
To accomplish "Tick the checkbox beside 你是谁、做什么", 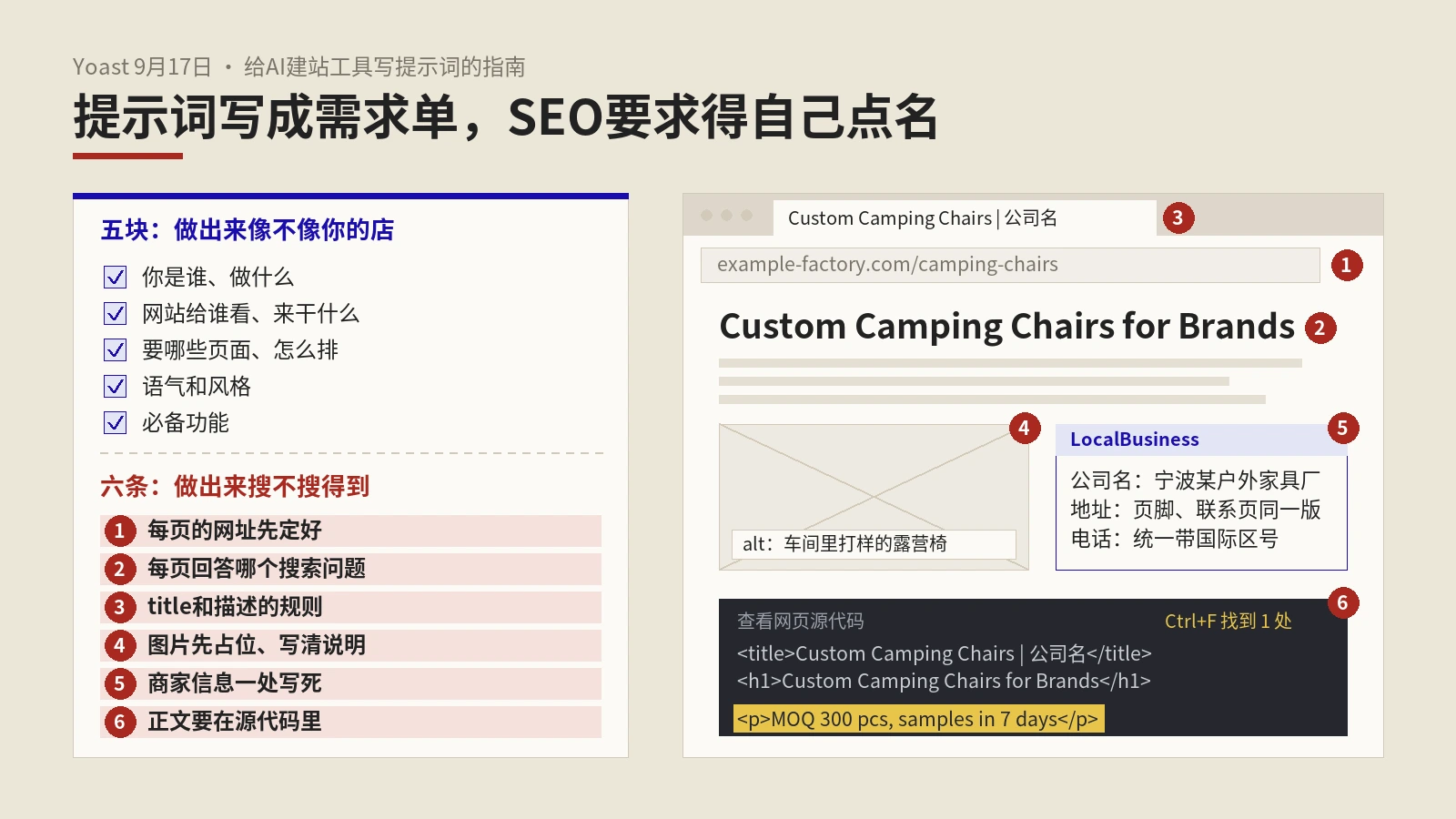I will (x=116, y=277).
